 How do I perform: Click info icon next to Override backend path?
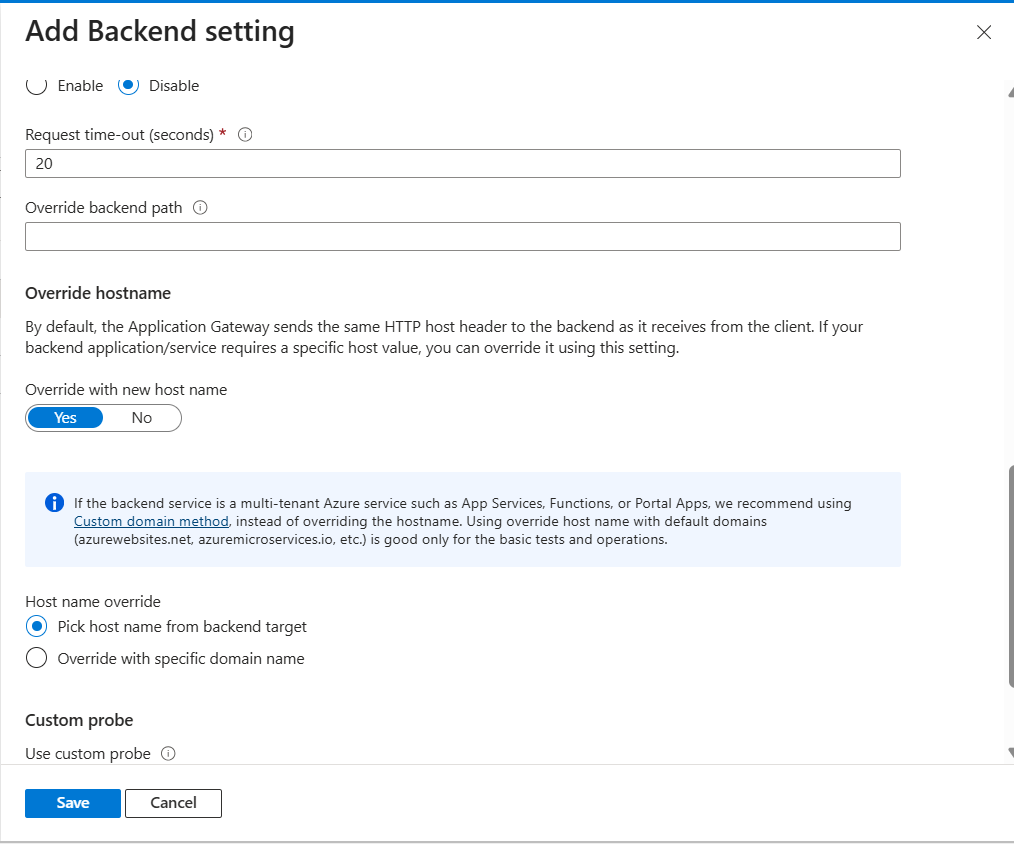point(200,208)
